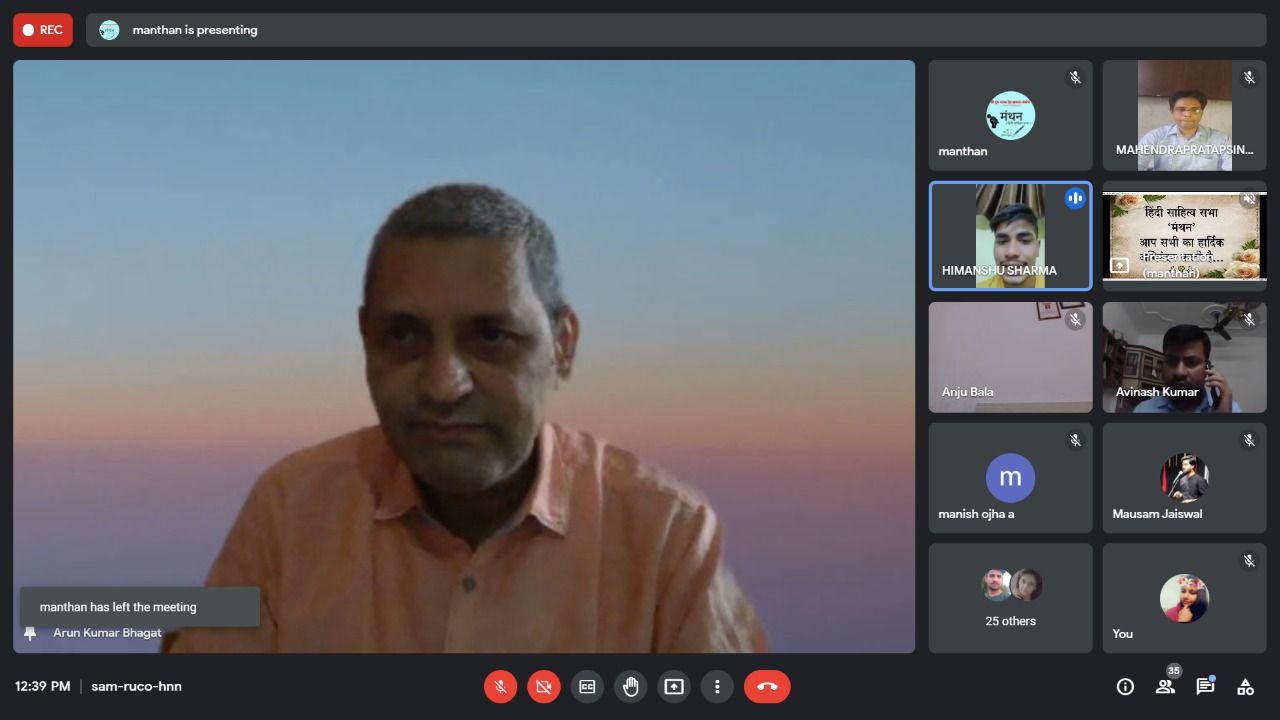Image resolution: width=1280 pixels, height=720 pixels.
Task: Click the manthan presentation tile
Action: click(1184, 236)
